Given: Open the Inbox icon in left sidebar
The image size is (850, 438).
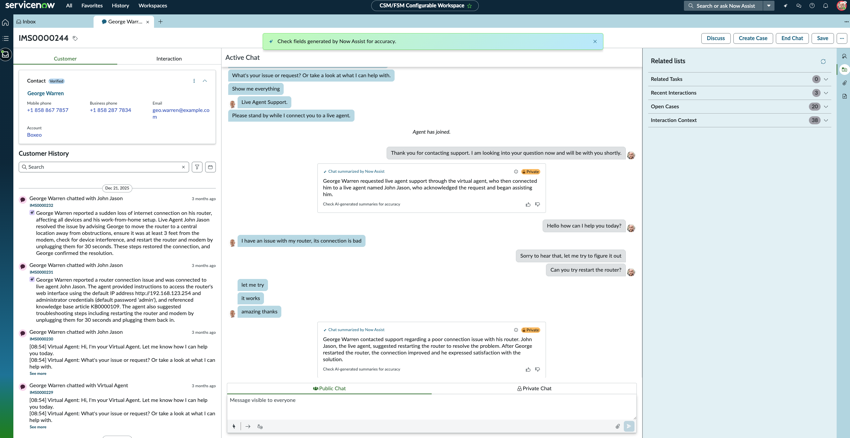Looking at the screenshot, I should [5, 54].
